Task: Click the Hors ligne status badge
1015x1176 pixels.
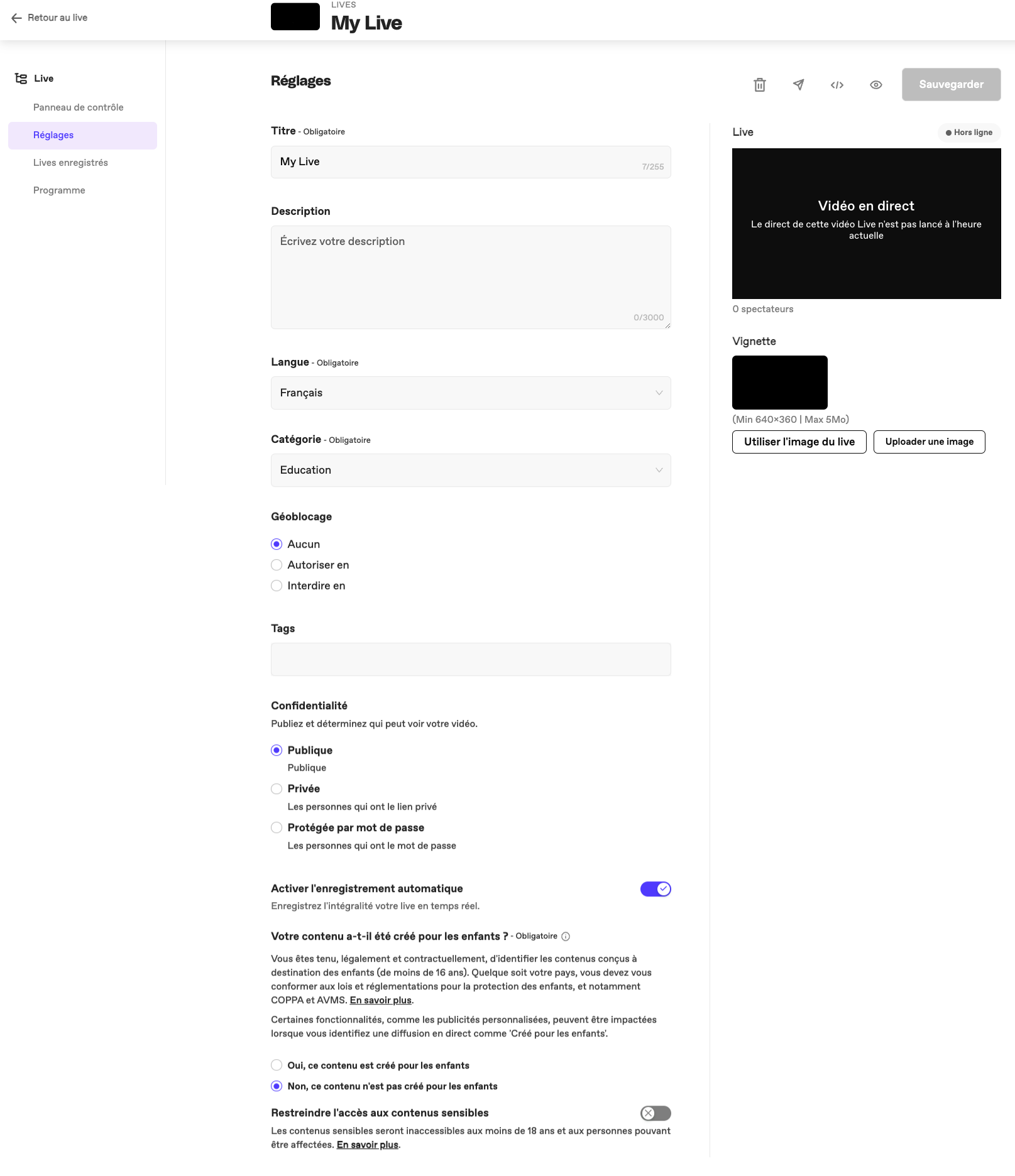Action: click(x=968, y=133)
